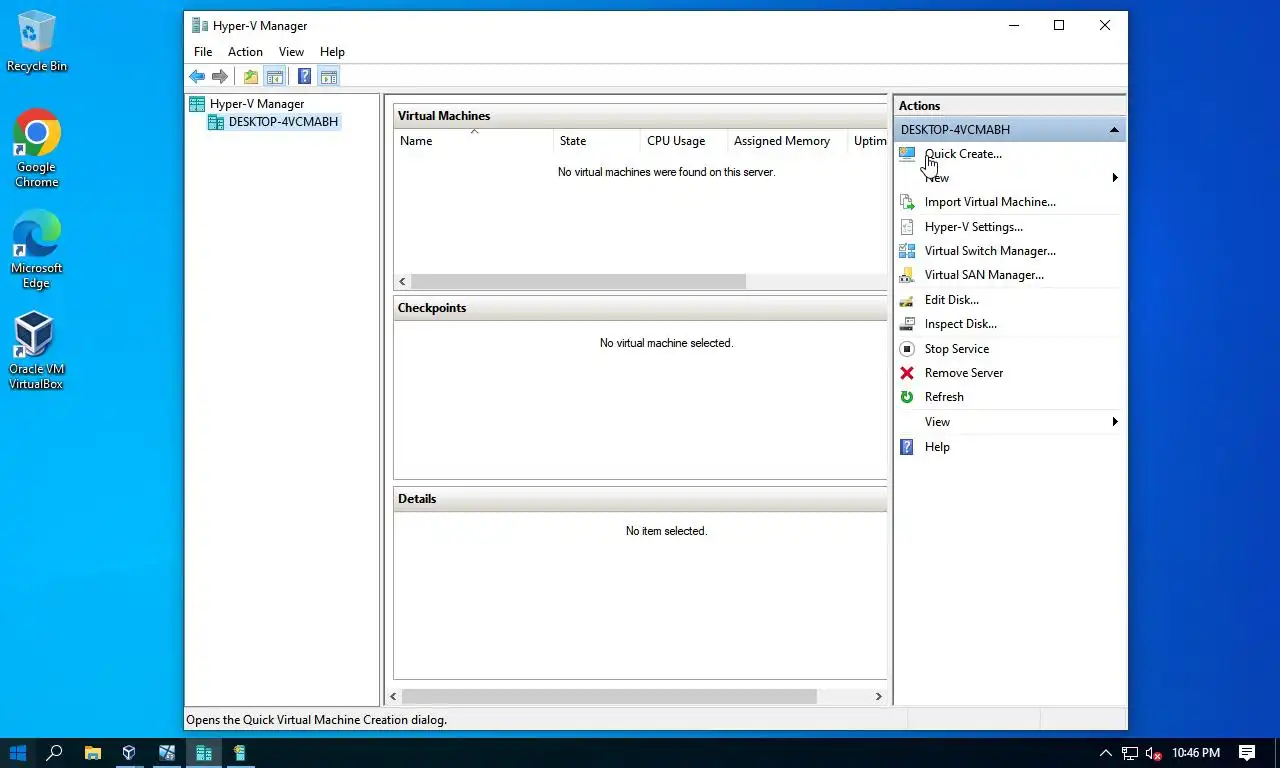This screenshot has width=1280, height=768.
Task: Open Oracle VM VirtualBox desktop shortcut
Action: click(x=36, y=350)
